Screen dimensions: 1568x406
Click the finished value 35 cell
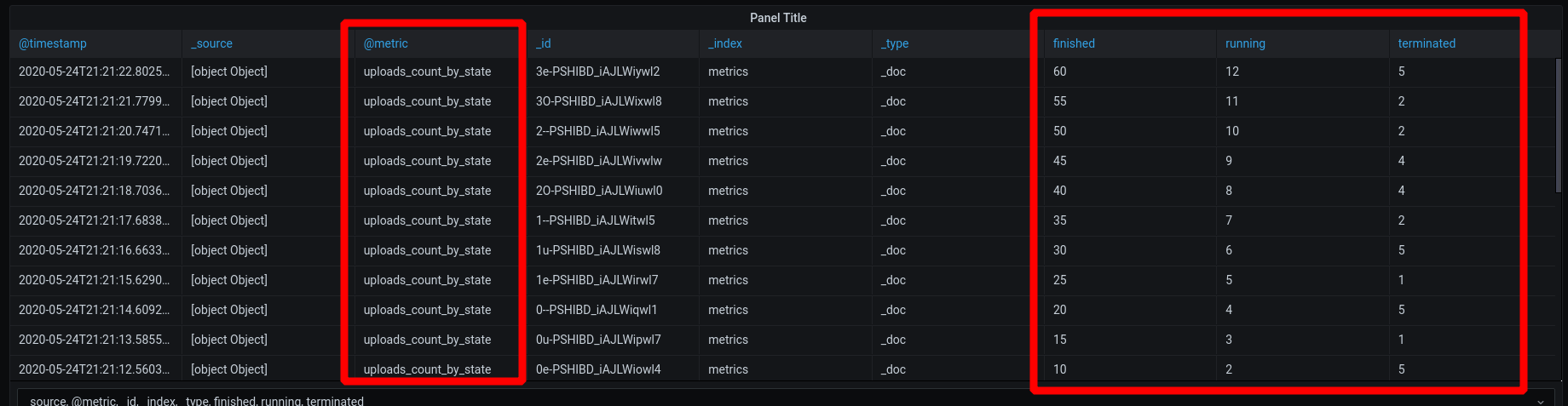1130,221
